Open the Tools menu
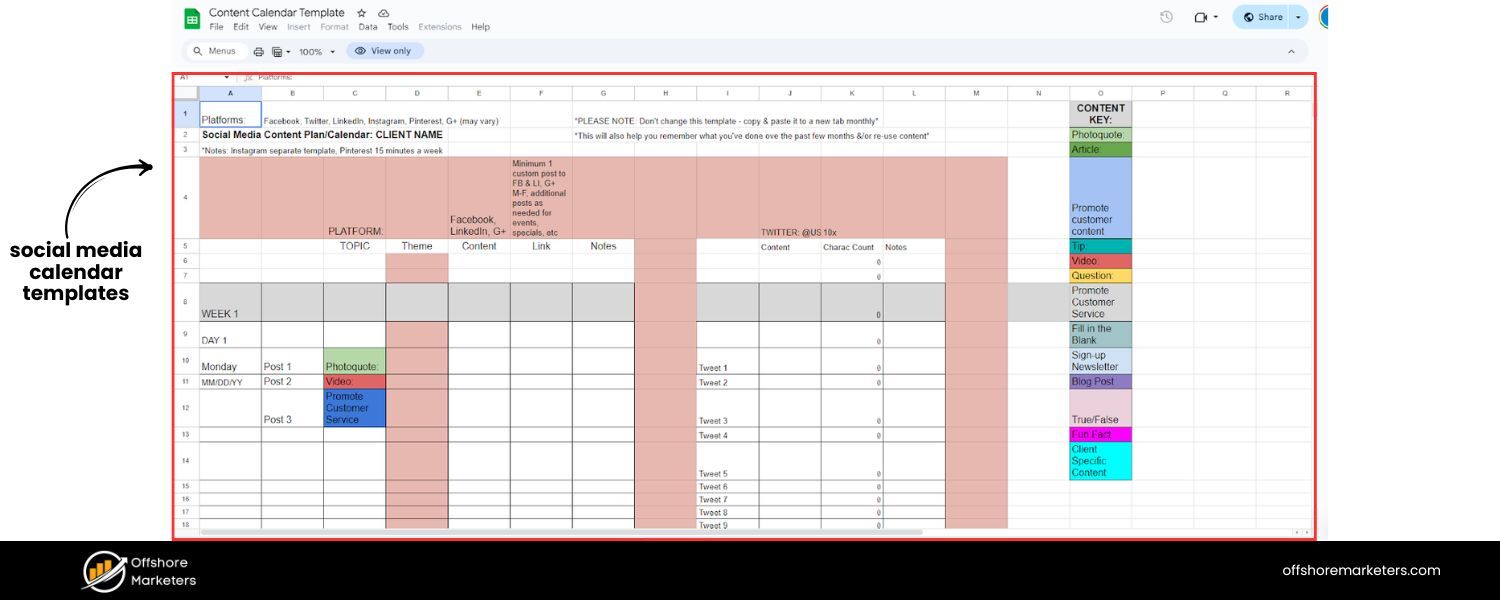The image size is (1500, 600). [398, 27]
